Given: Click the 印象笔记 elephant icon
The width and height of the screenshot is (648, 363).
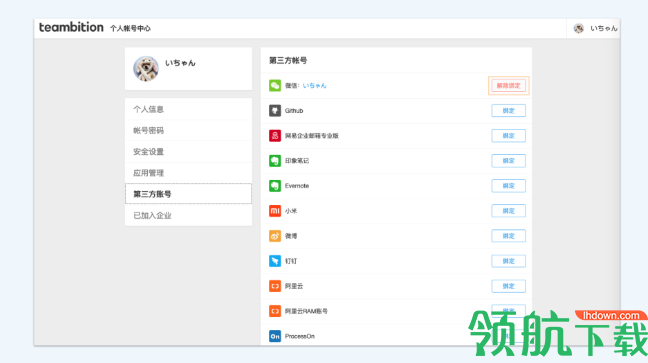Looking at the screenshot, I should pyautogui.click(x=275, y=161).
